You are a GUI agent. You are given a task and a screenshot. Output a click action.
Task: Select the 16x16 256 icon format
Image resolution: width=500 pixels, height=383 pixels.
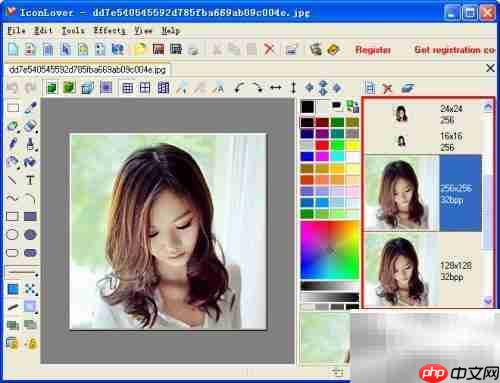pyautogui.click(x=423, y=141)
